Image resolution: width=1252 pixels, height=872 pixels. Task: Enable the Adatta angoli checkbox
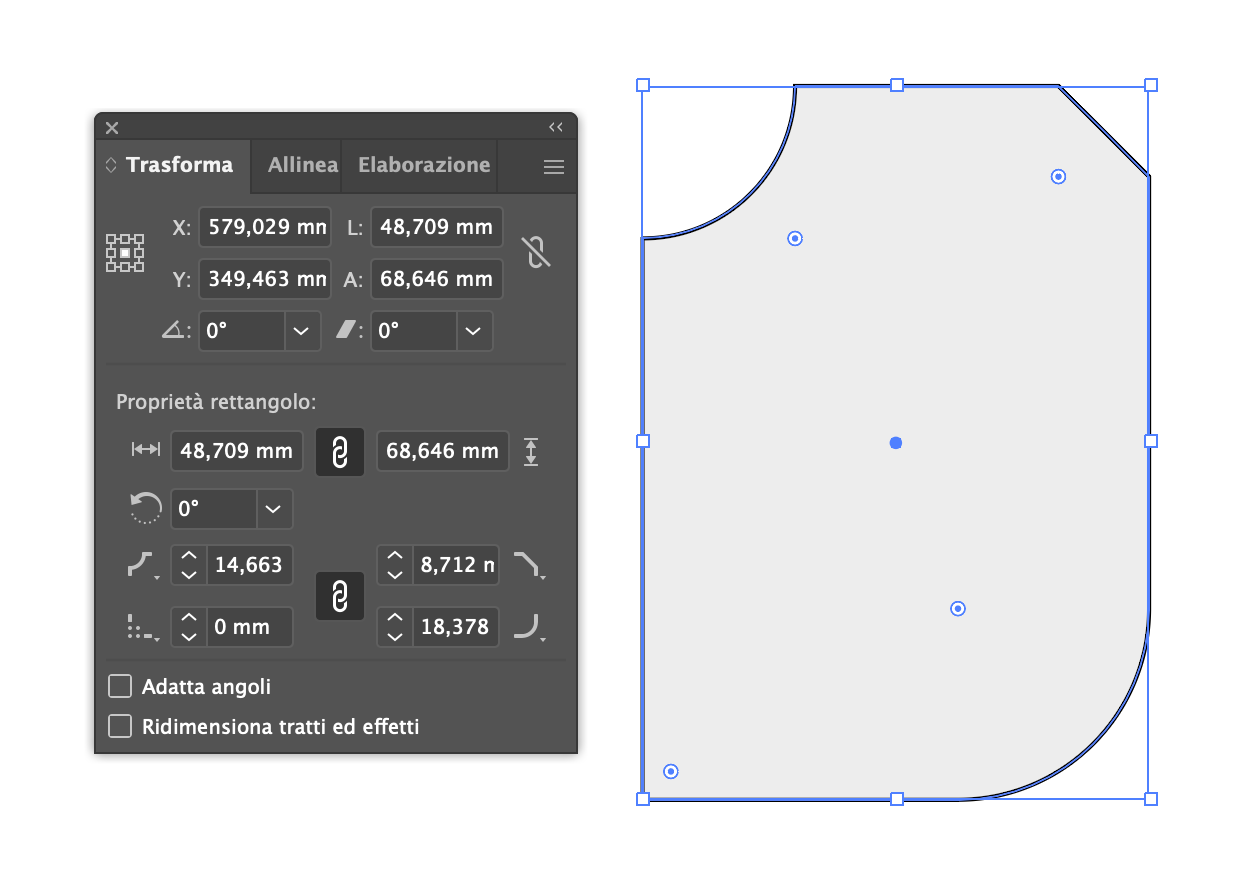(x=120, y=686)
